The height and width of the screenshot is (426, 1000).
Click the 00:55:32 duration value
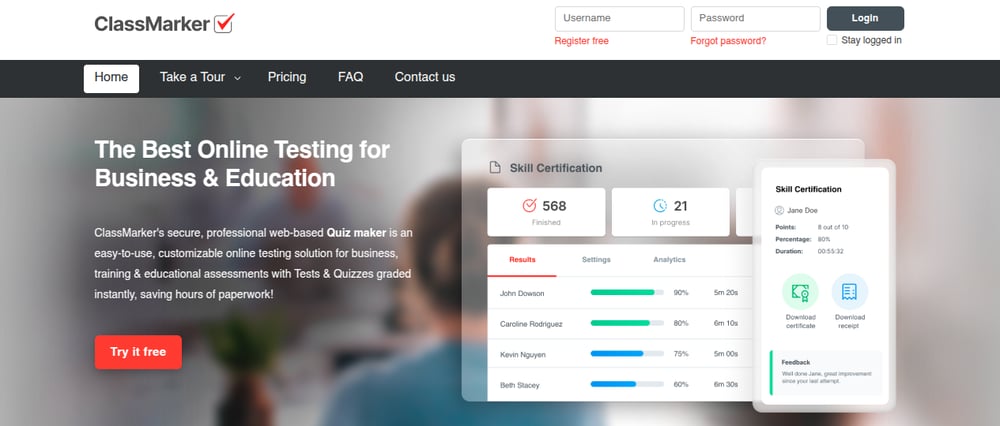[830, 251]
